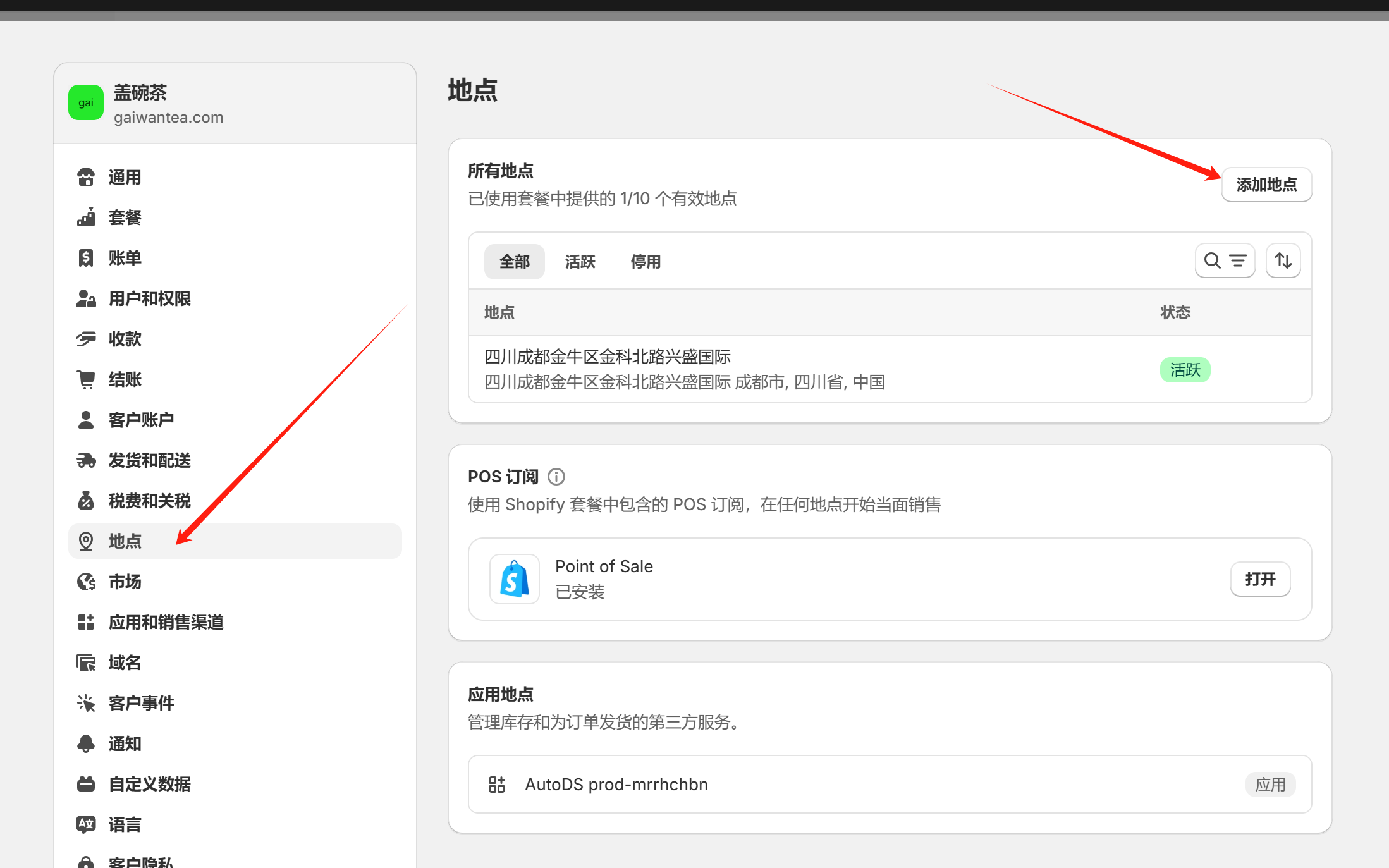Open 套餐 plan settings

(125, 218)
